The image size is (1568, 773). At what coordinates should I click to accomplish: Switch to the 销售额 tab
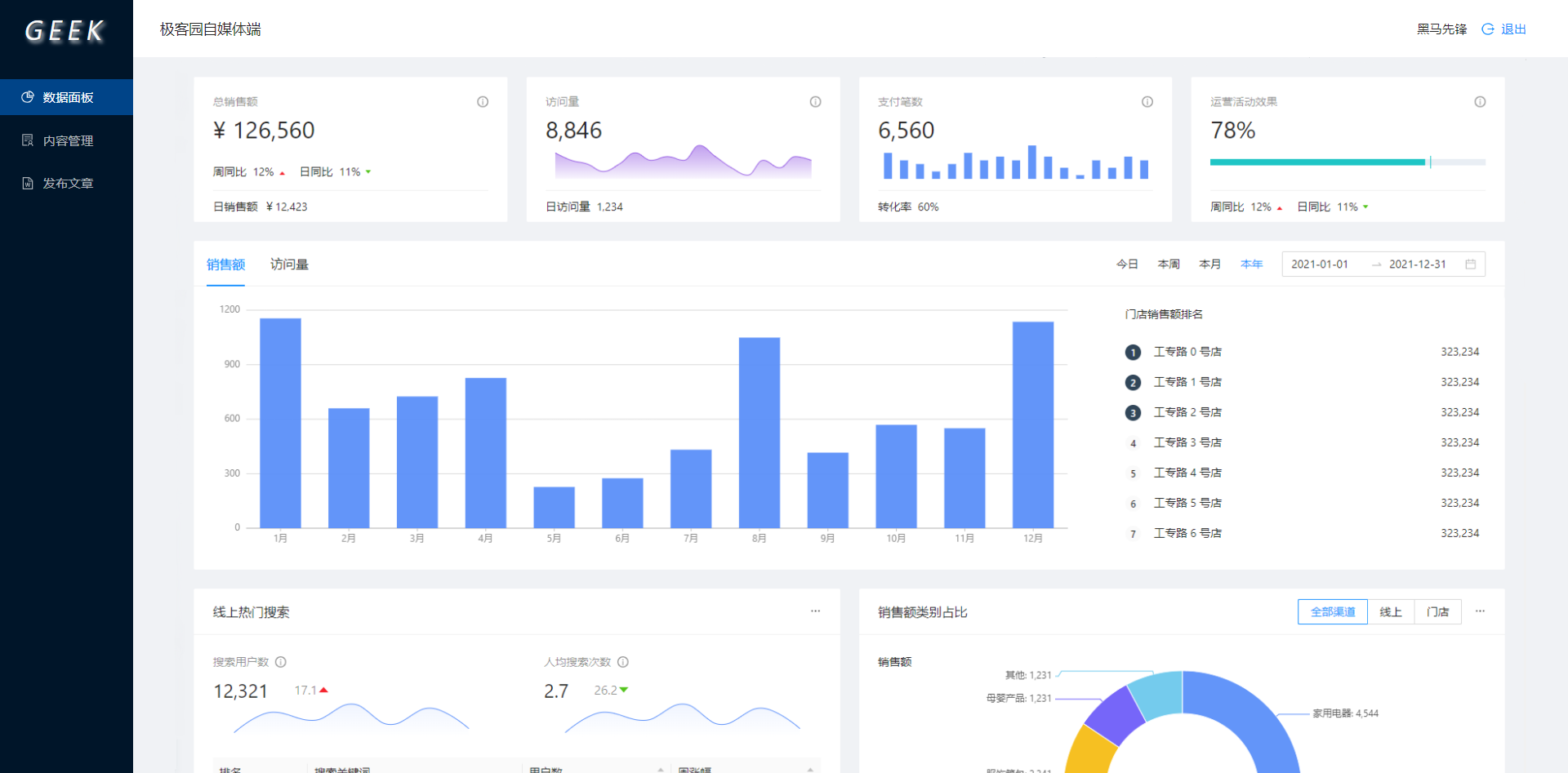225,264
